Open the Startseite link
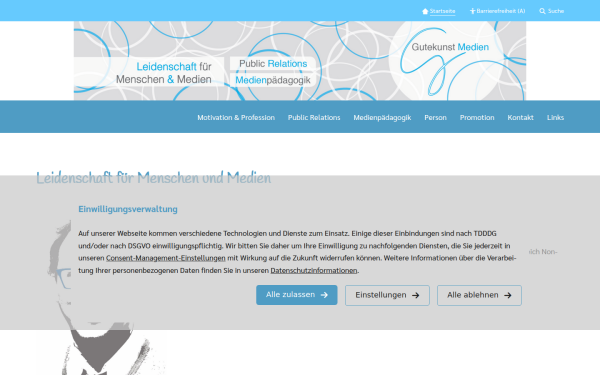This screenshot has width=600, height=375. pyautogui.click(x=442, y=11)
